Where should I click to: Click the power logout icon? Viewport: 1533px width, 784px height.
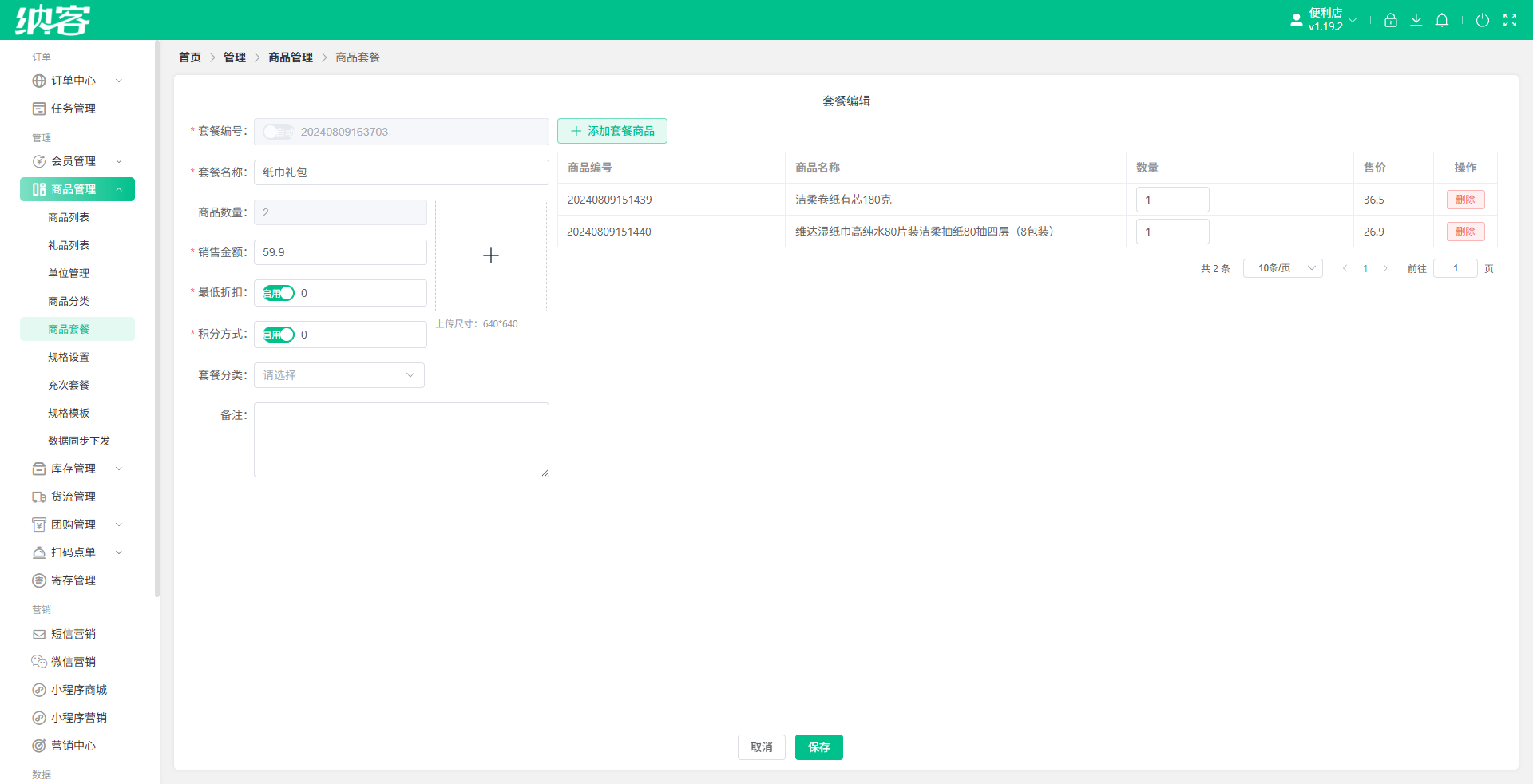pos(1482,20)
